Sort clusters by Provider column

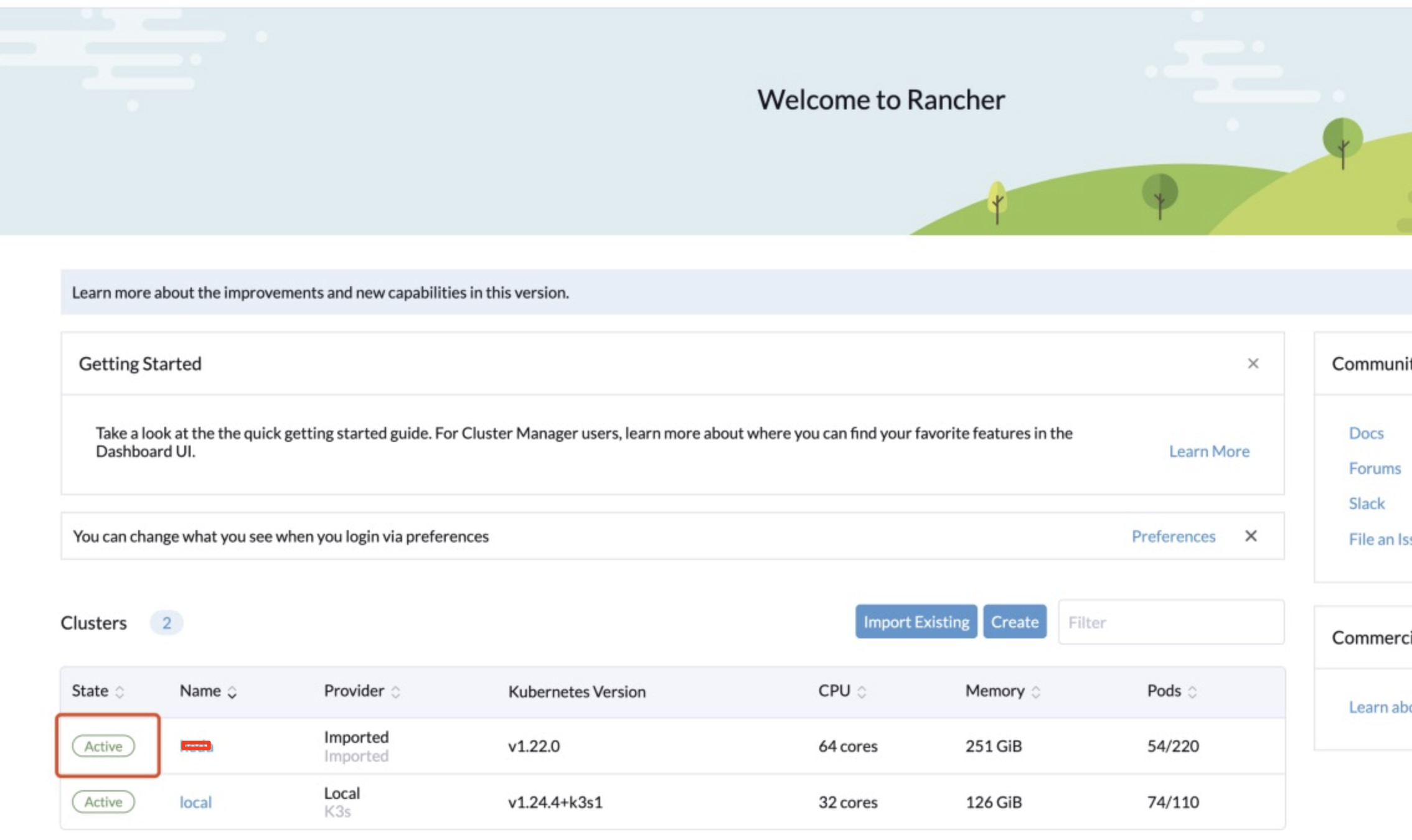(362, 691)
